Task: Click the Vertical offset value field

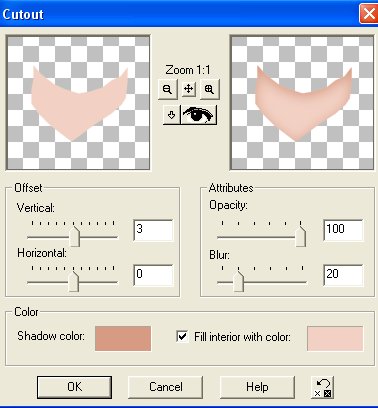Action: click(x=153, y=230)
